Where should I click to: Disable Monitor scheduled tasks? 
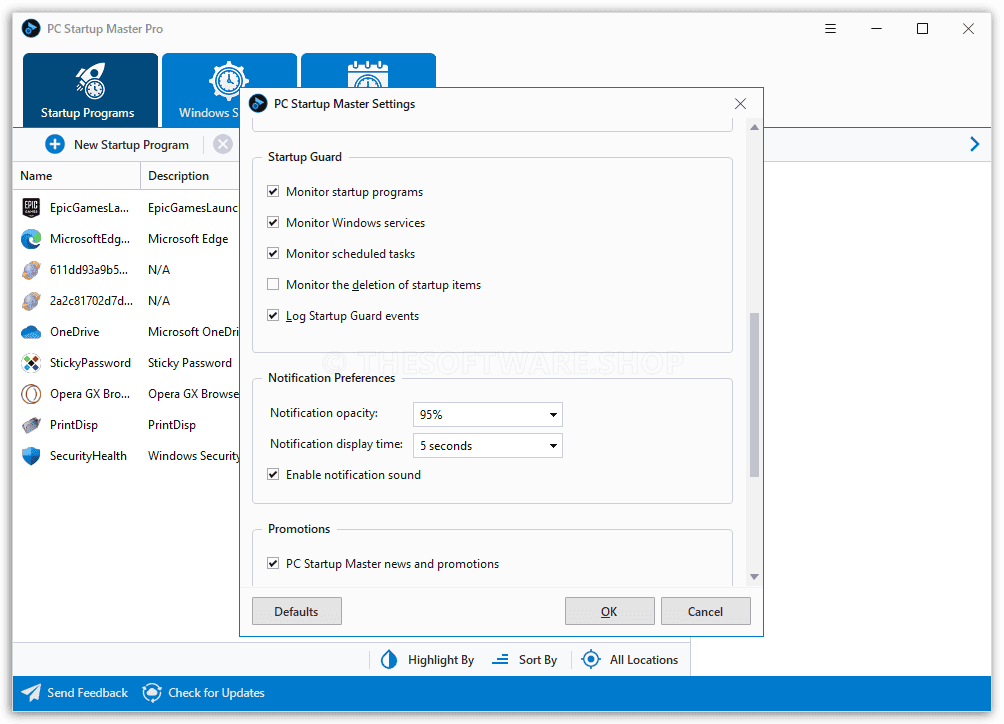click(x=273, y=253)
